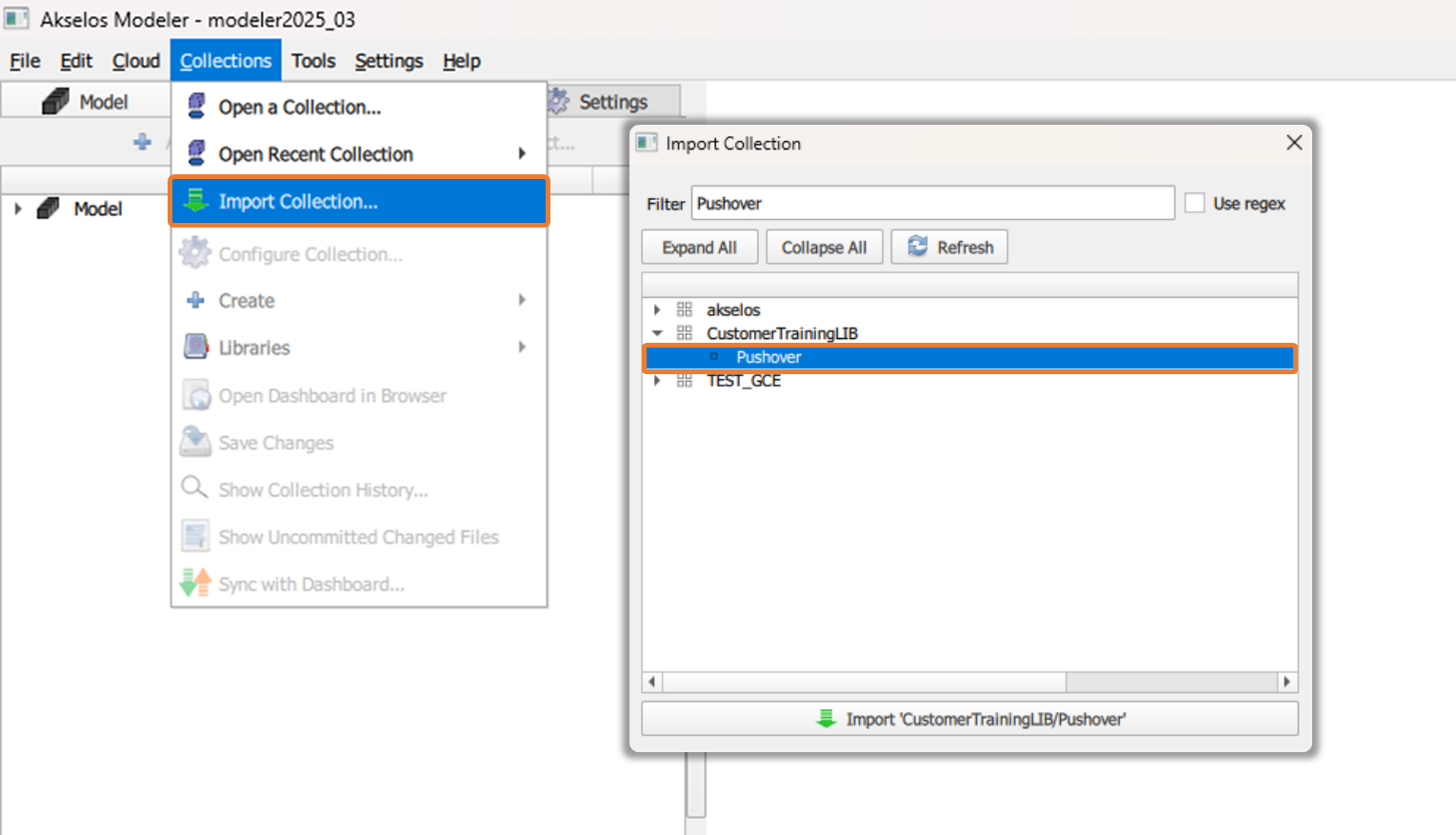The height and width of the screenshot is (835, 1456).
Task: Expand the Model tree node
Action: click(x=17, y=209)
